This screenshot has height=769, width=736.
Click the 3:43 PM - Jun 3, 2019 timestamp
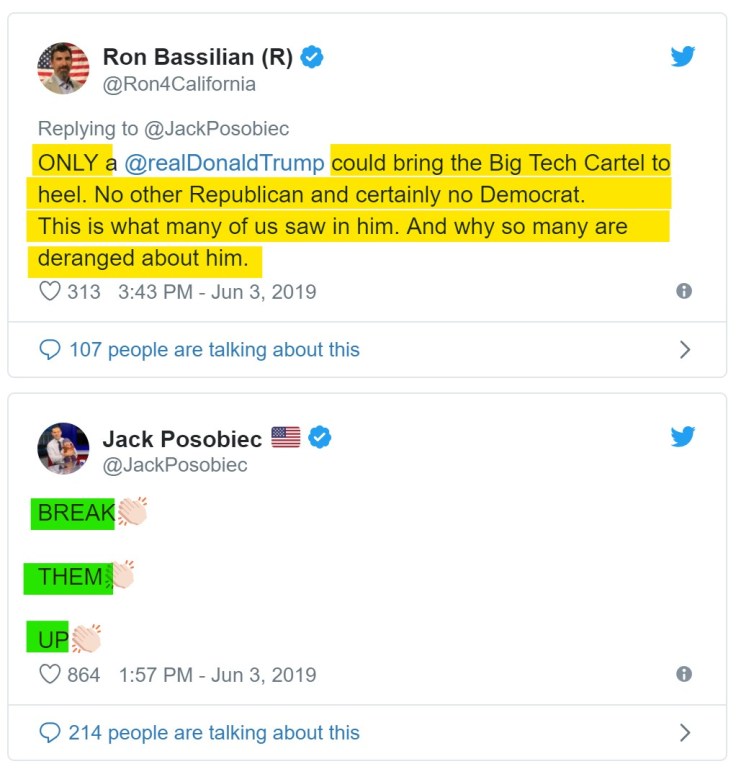(x=217, y=292)
